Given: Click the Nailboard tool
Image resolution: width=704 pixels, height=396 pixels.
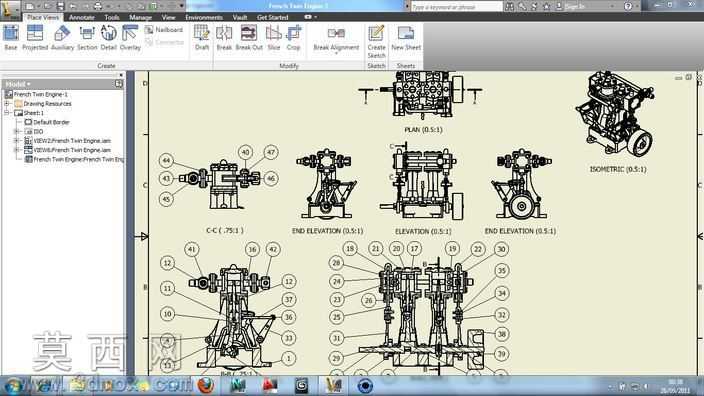Looking at the screenshot, I should pos(164,30).
